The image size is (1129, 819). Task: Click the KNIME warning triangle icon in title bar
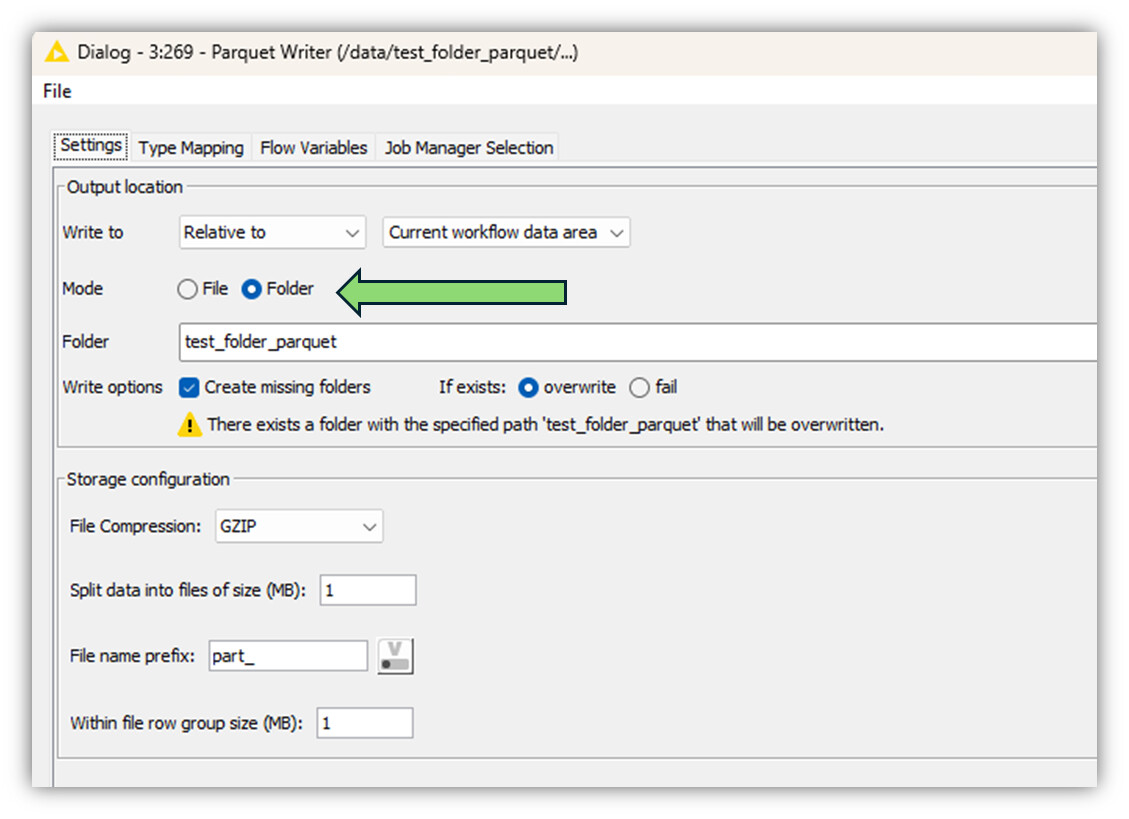[x=58, y=52]
